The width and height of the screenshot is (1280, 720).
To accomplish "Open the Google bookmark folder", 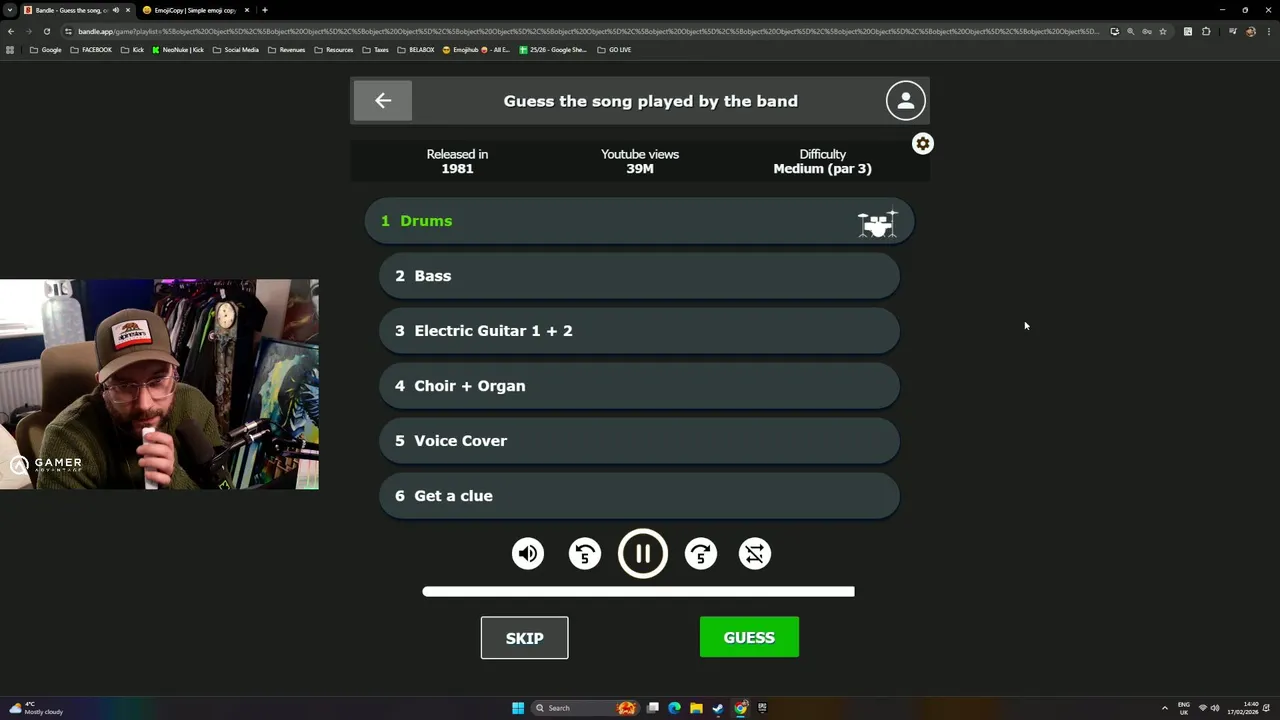I will click(x=46, y=49).
